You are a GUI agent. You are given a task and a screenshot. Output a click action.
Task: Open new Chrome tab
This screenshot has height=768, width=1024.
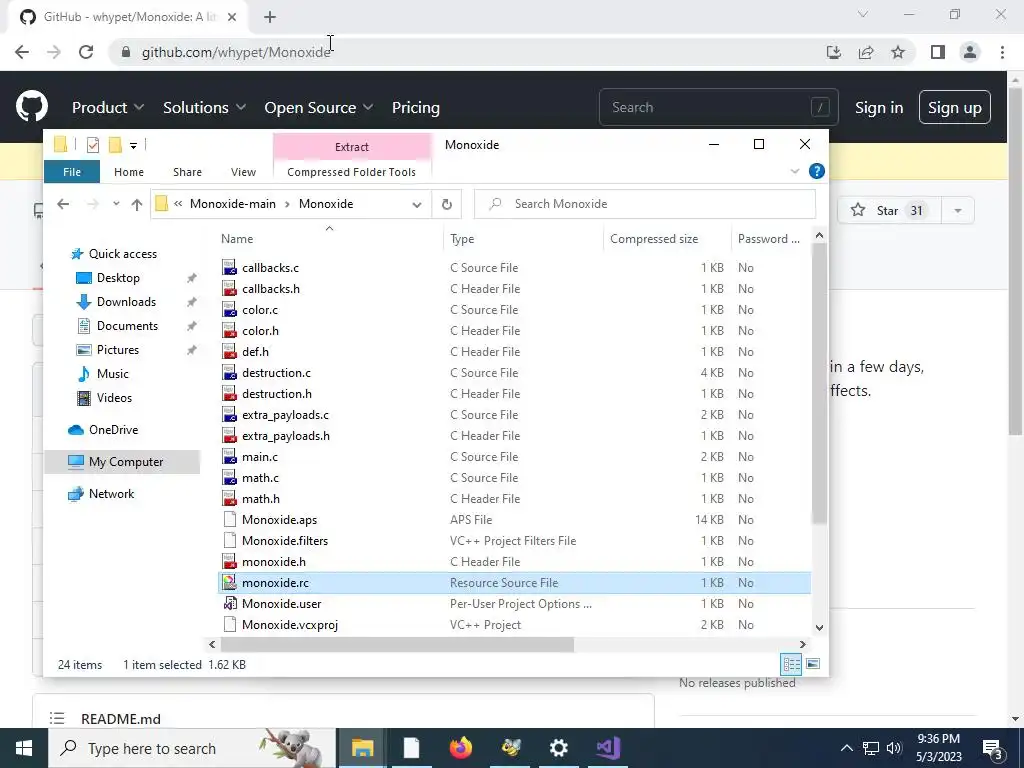[x=270, y=17]
